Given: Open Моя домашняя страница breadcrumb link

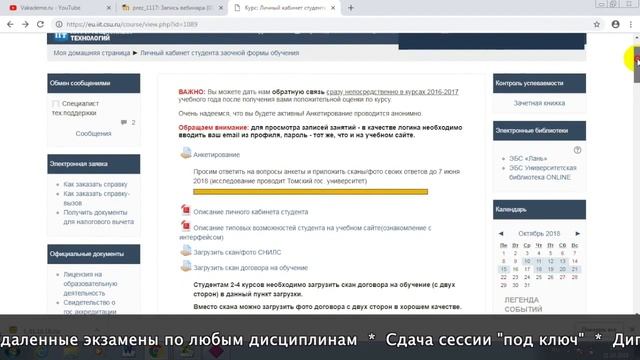Looking at the screenshot, I should click(x=92, y=53).
